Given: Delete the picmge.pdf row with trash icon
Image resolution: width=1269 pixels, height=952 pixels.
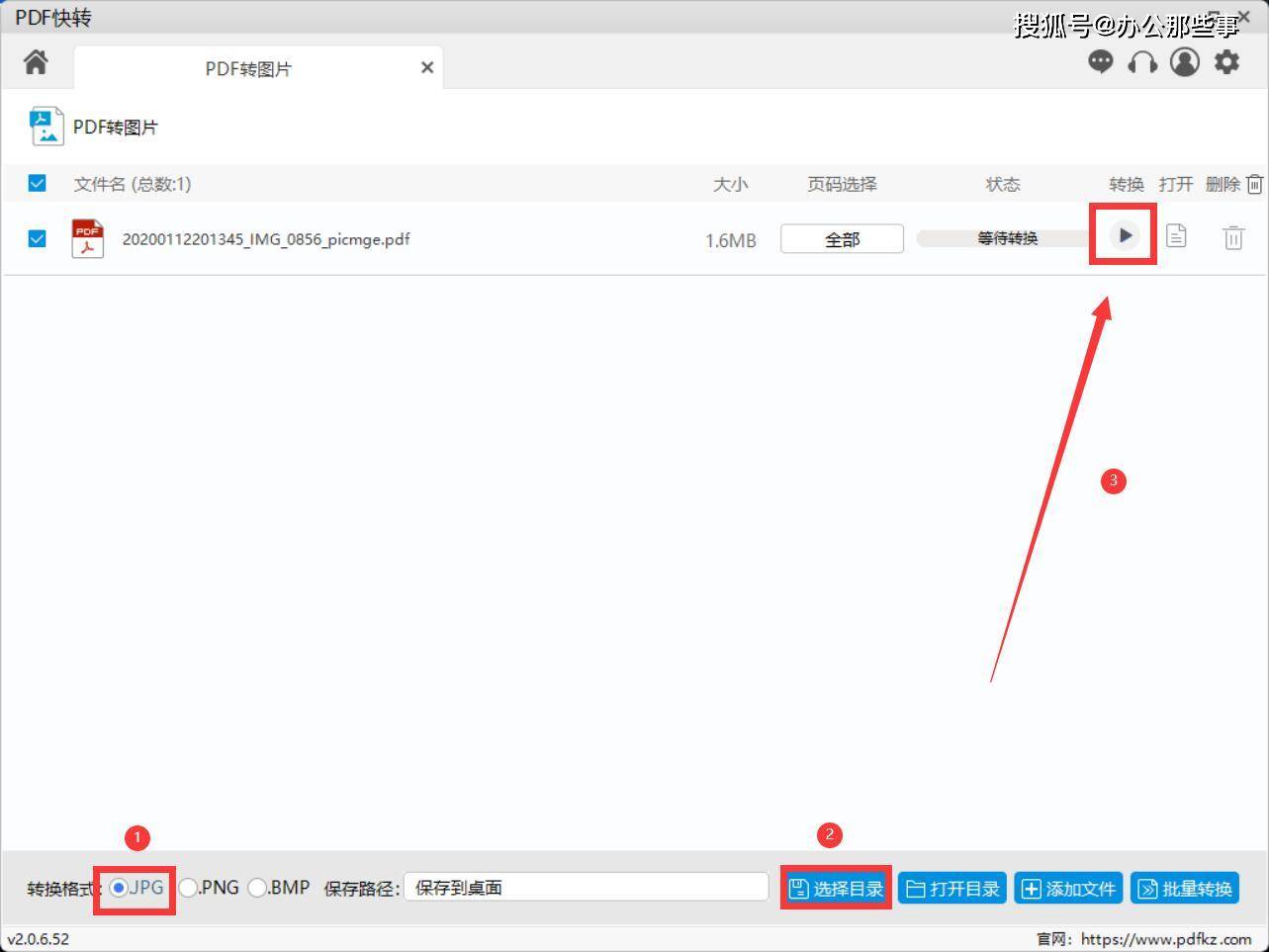Looking at the screenshot, I should (x=1232, y=237).
